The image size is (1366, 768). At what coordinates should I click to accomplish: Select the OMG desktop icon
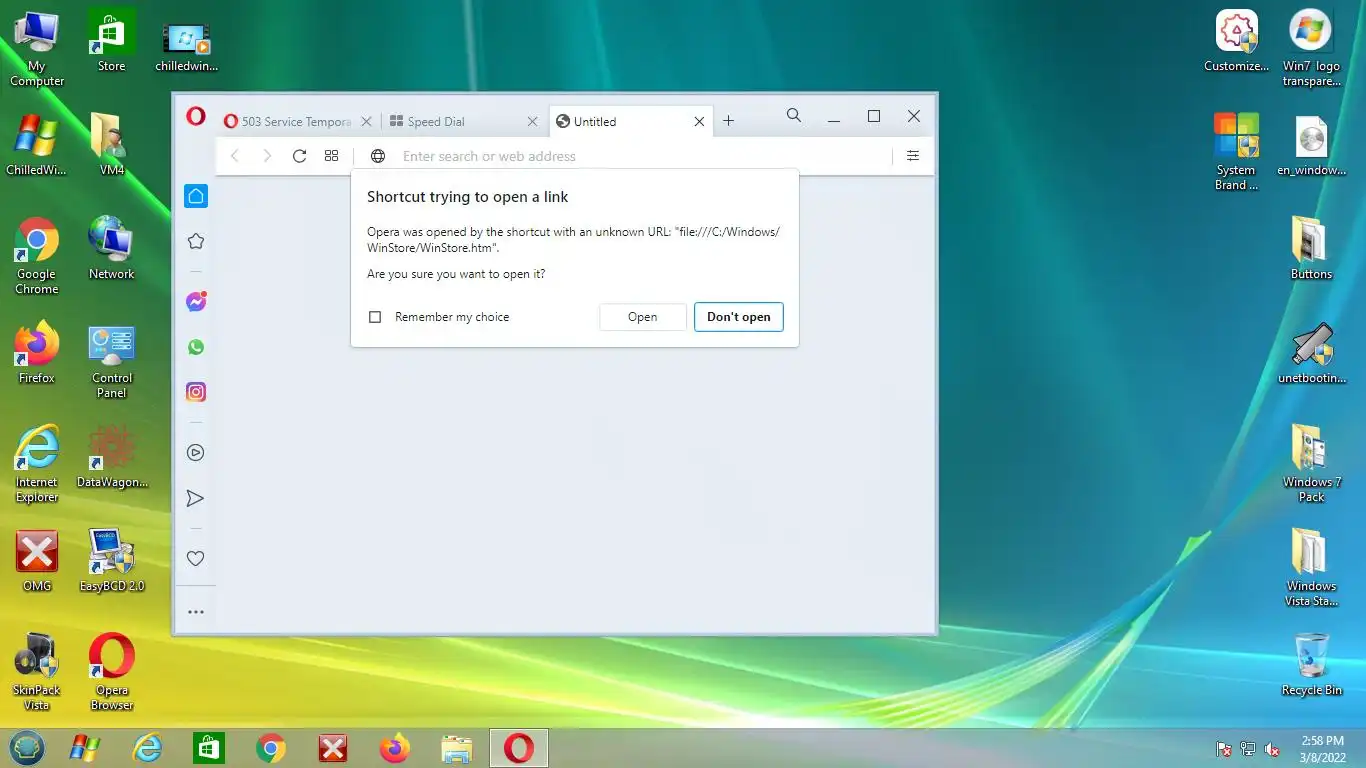pos(37,560)
